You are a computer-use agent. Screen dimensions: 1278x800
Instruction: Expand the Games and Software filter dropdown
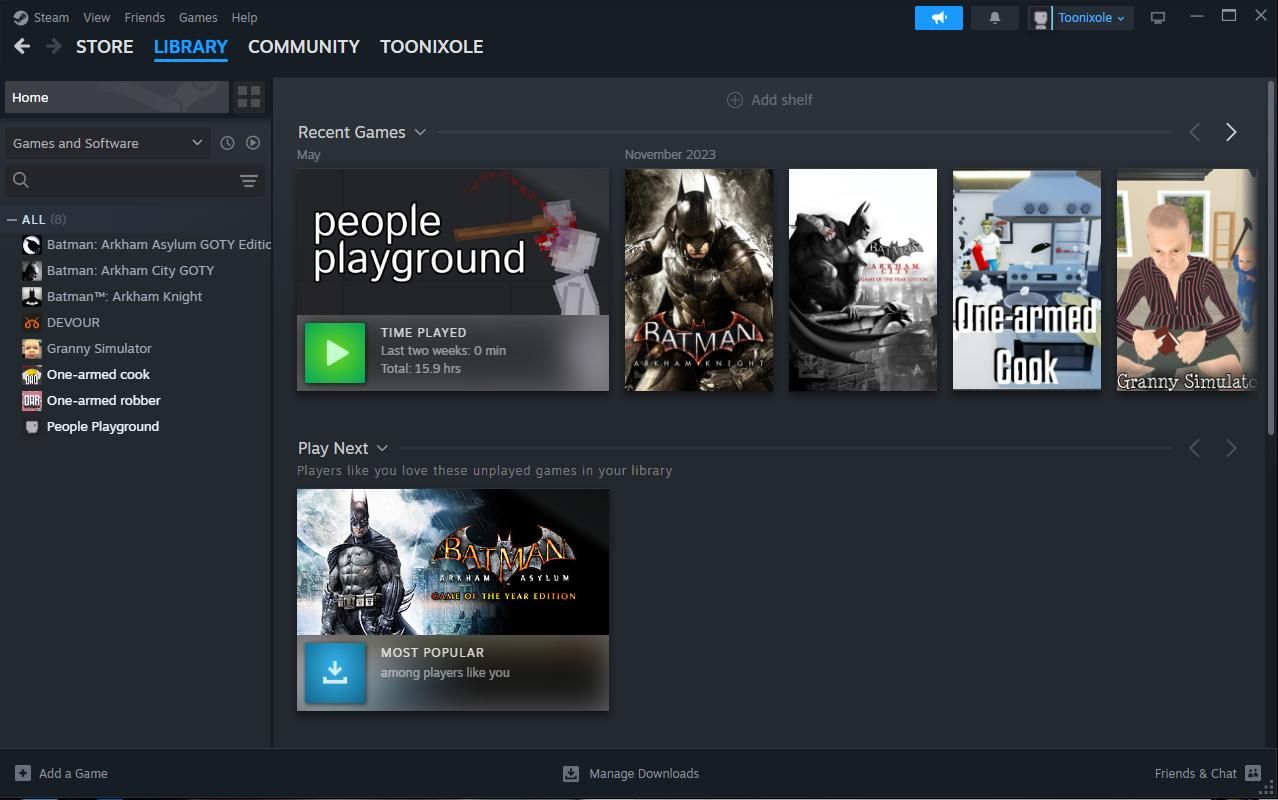pos(108,143)
